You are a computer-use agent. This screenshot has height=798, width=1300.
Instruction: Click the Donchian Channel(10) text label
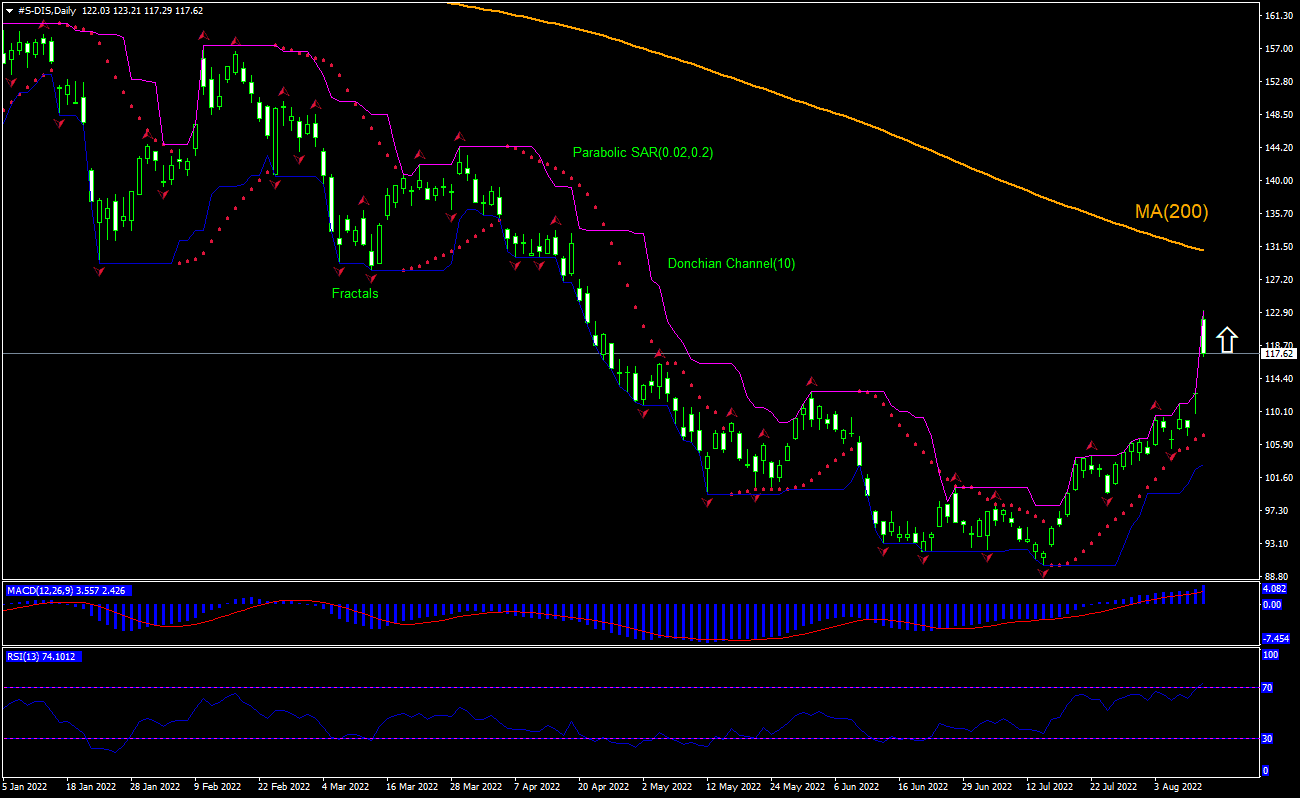pyautogui.click(x=731, y=263)
